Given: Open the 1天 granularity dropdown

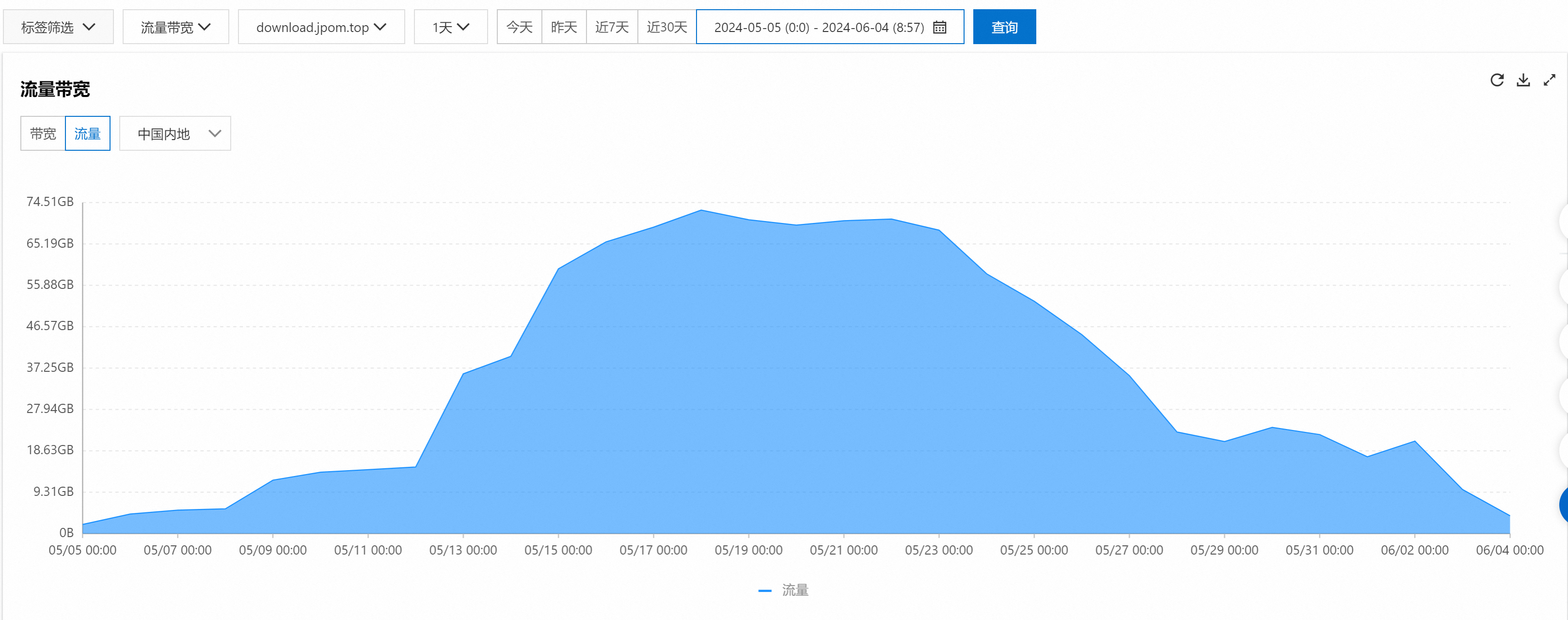Looking at the screenshot, I should click(450, 28).
